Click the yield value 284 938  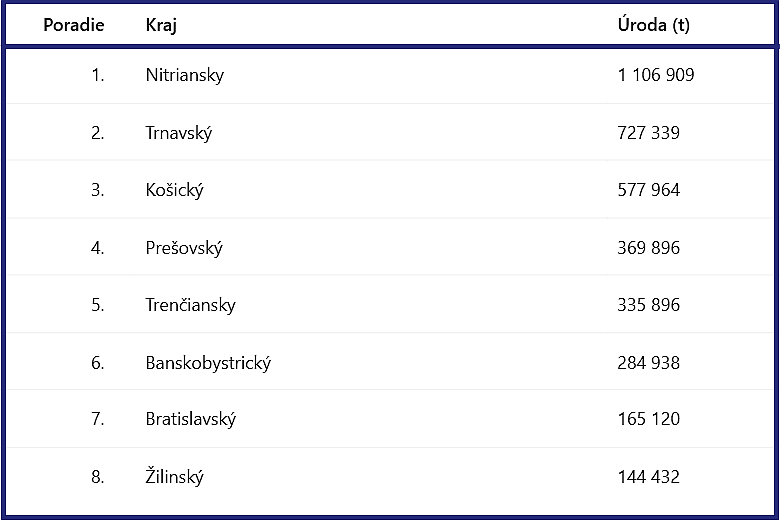[x=648, y=363]
